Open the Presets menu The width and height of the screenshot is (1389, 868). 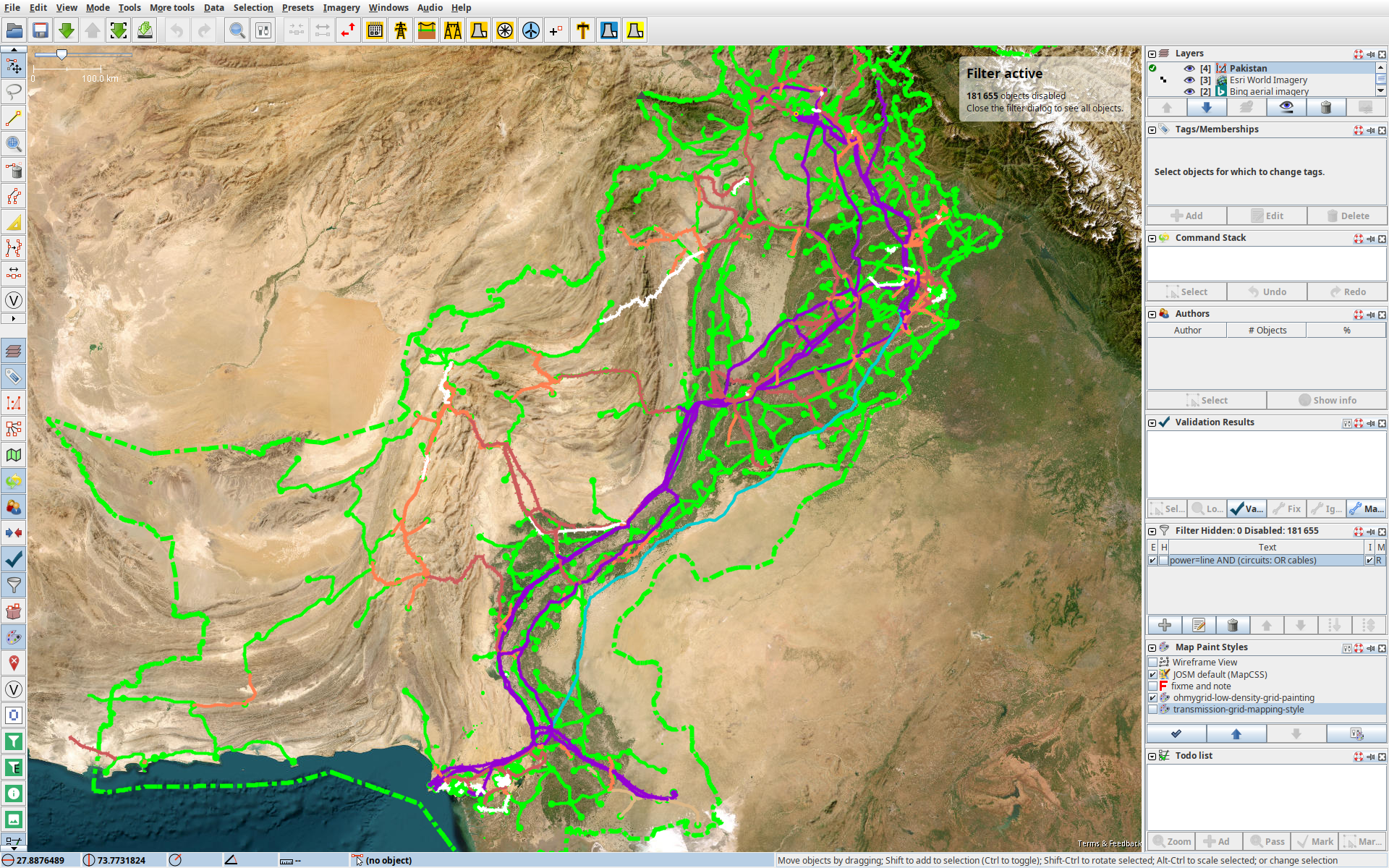pyautogui.click(x=297, y=7)
